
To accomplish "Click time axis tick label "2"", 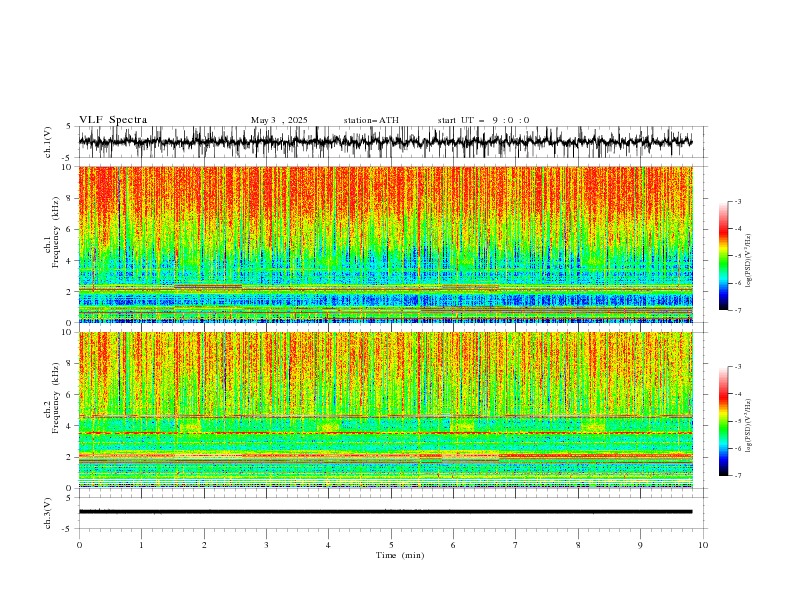I will coord(204,545).
